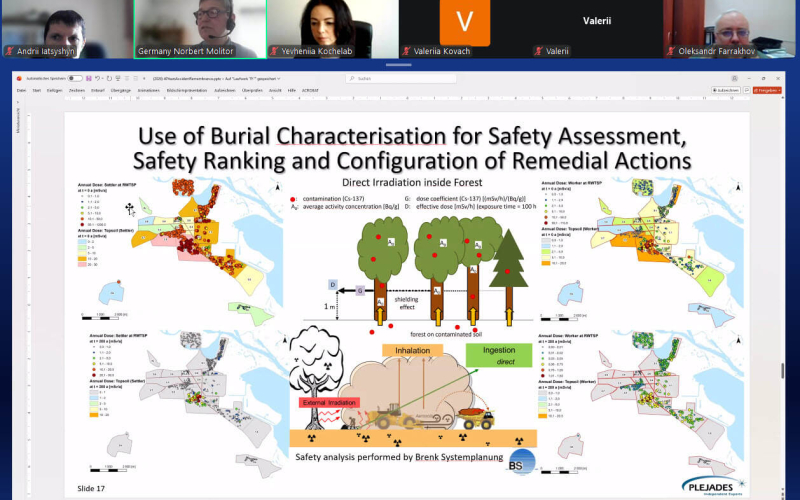Open the Überprüfen ribbon tab
The width and height of the screenshot is (800, 500).
252,90
